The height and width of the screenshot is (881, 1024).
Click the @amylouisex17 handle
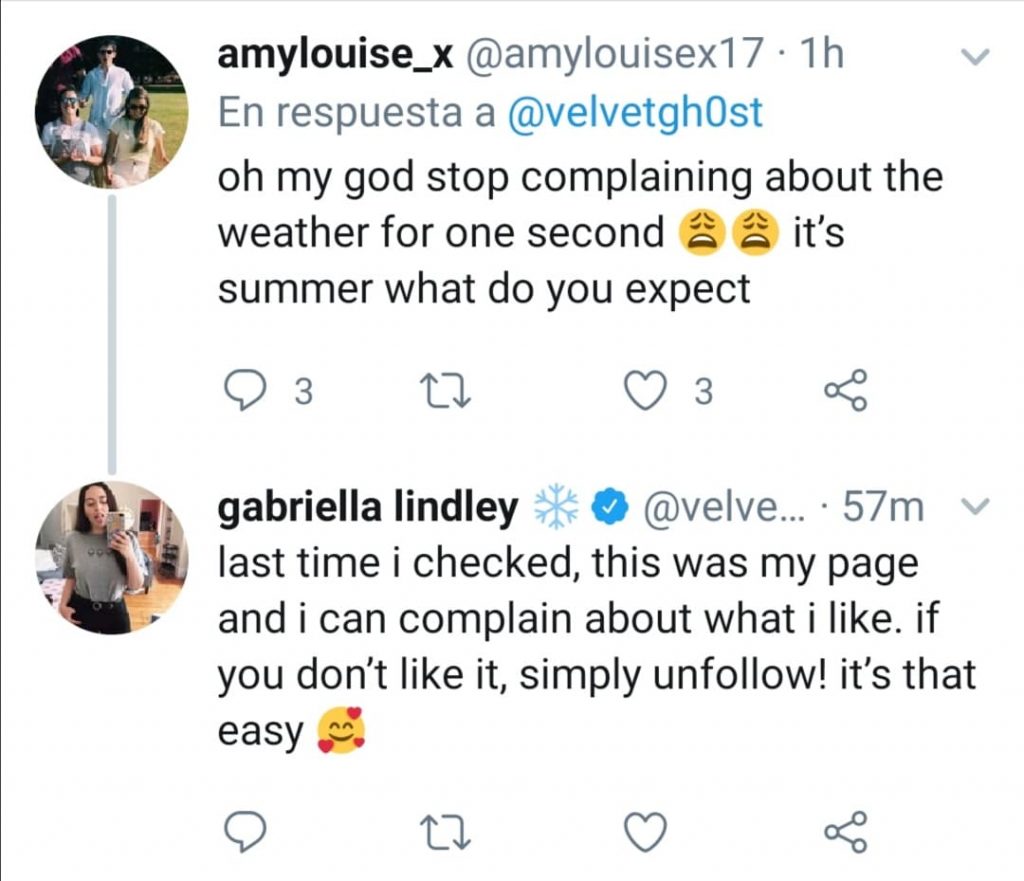point(614,55)
